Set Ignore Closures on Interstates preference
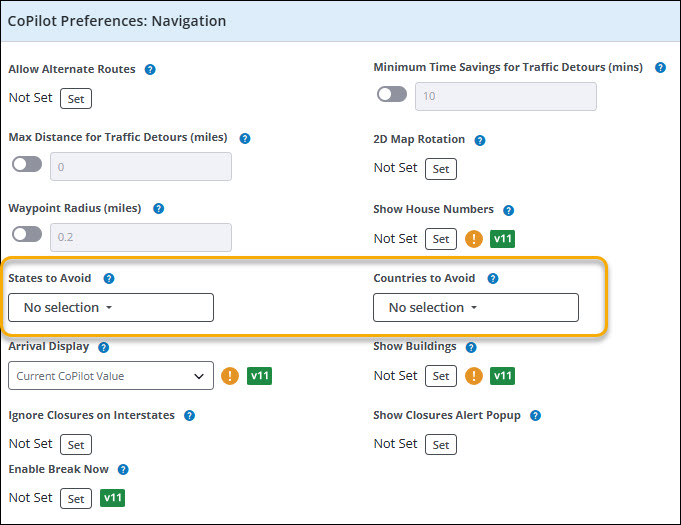Screen dimensions: 681x525 tap(76, 444)
